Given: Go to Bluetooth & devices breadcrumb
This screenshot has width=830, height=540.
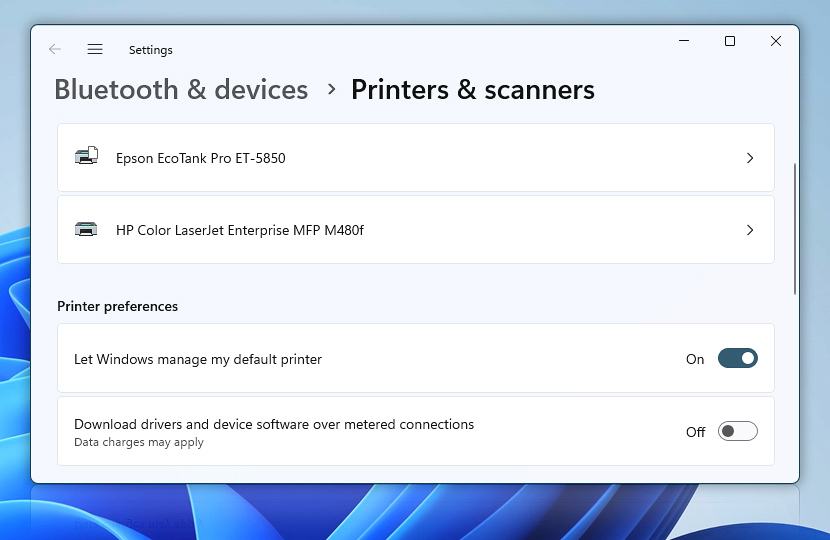Looking at the screenshot, I should 181,89.
